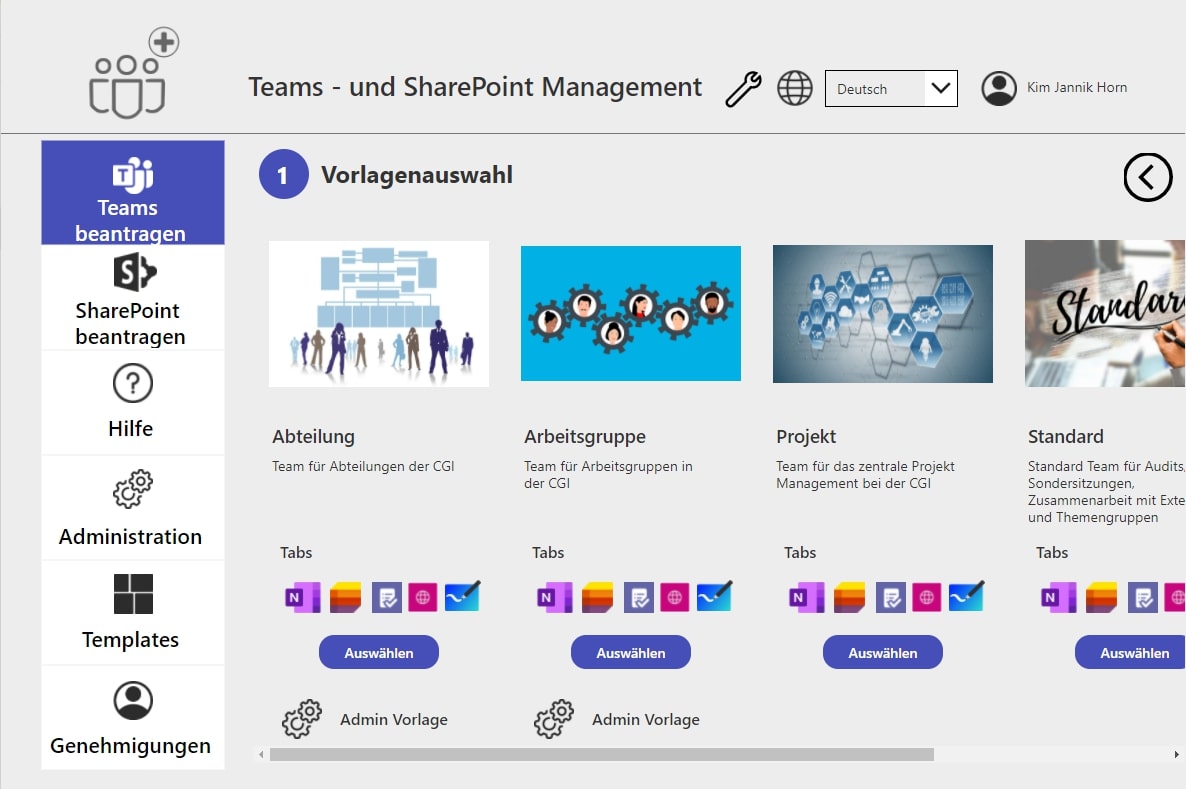Viewport: 1186px width, 789px height.
Task: Click the user profile avatar icon
Action: (x=998, y=88)
